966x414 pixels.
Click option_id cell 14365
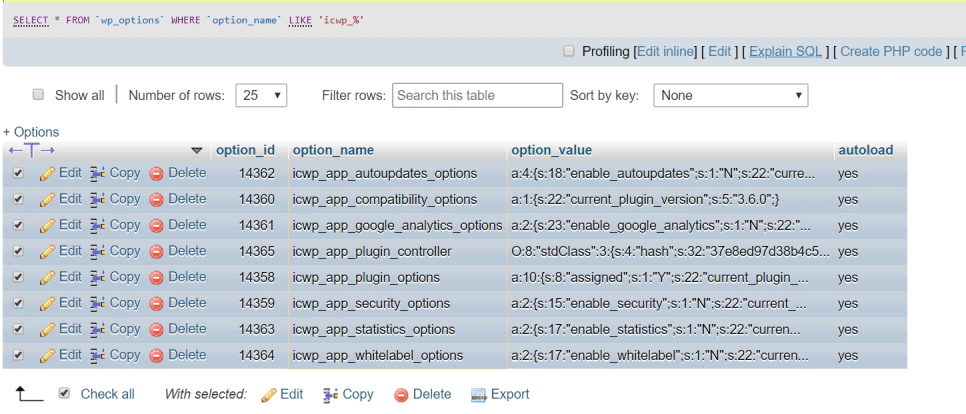point(257,251)
